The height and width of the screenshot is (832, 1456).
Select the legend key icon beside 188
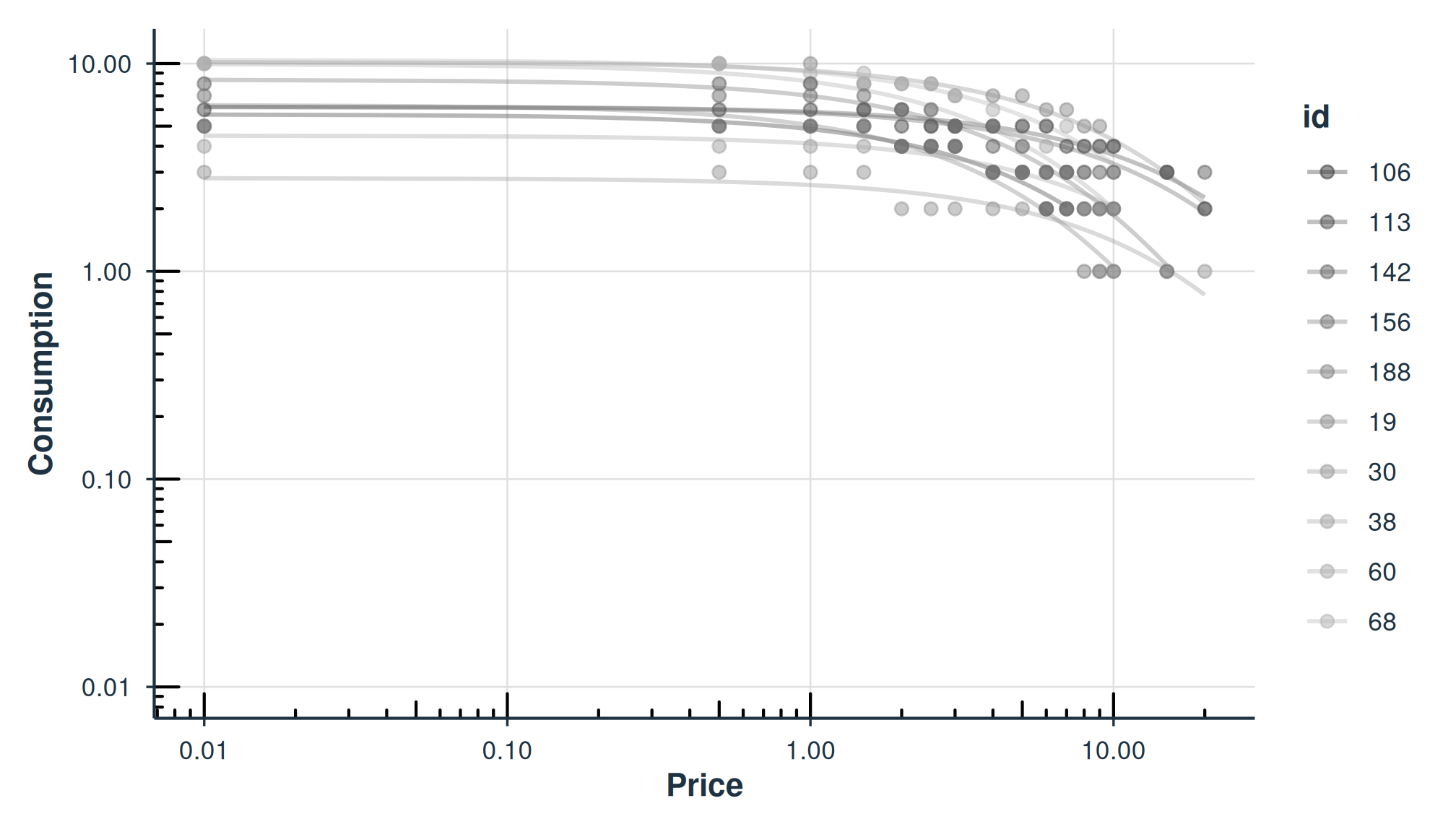[1327, 372]
